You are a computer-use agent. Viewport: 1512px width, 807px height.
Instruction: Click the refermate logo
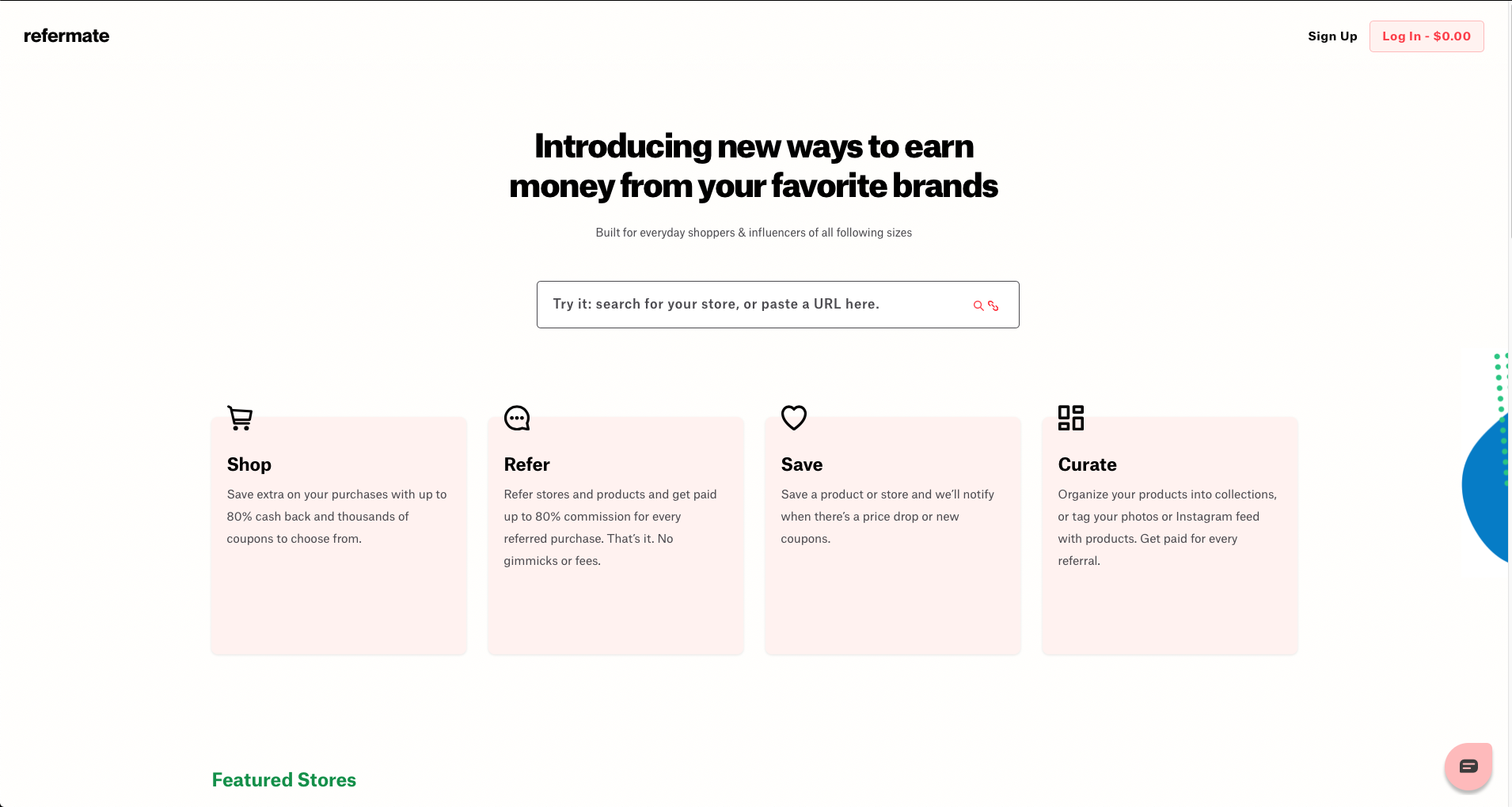66,36
